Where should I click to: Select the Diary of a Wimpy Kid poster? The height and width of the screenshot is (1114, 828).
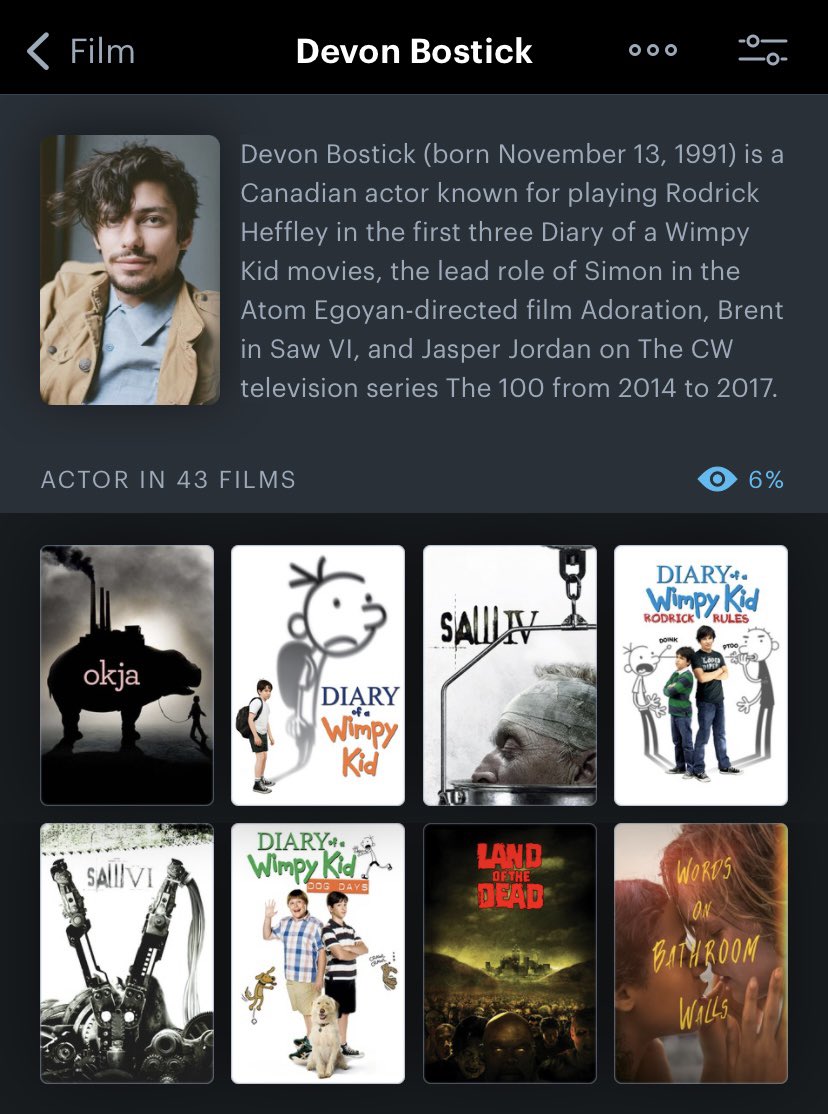318,675
